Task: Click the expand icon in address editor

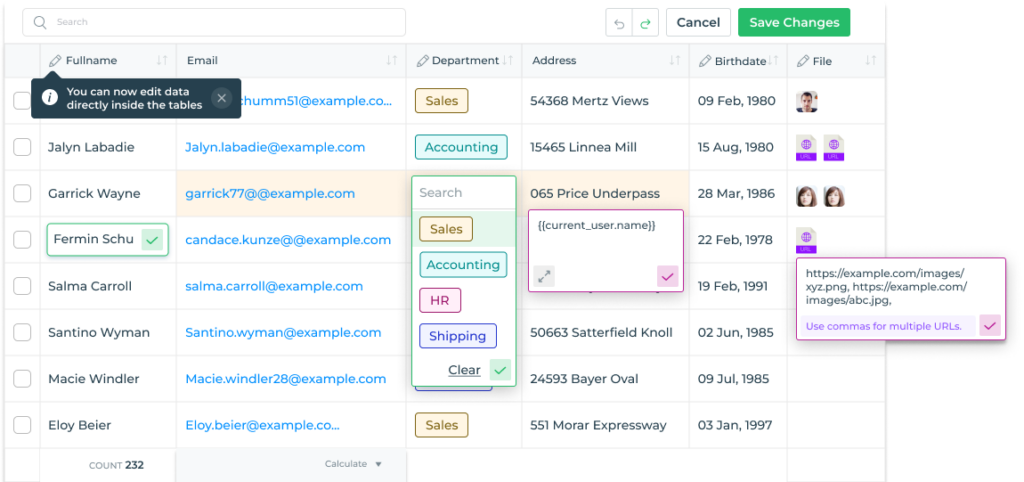Action: [544, 276]
